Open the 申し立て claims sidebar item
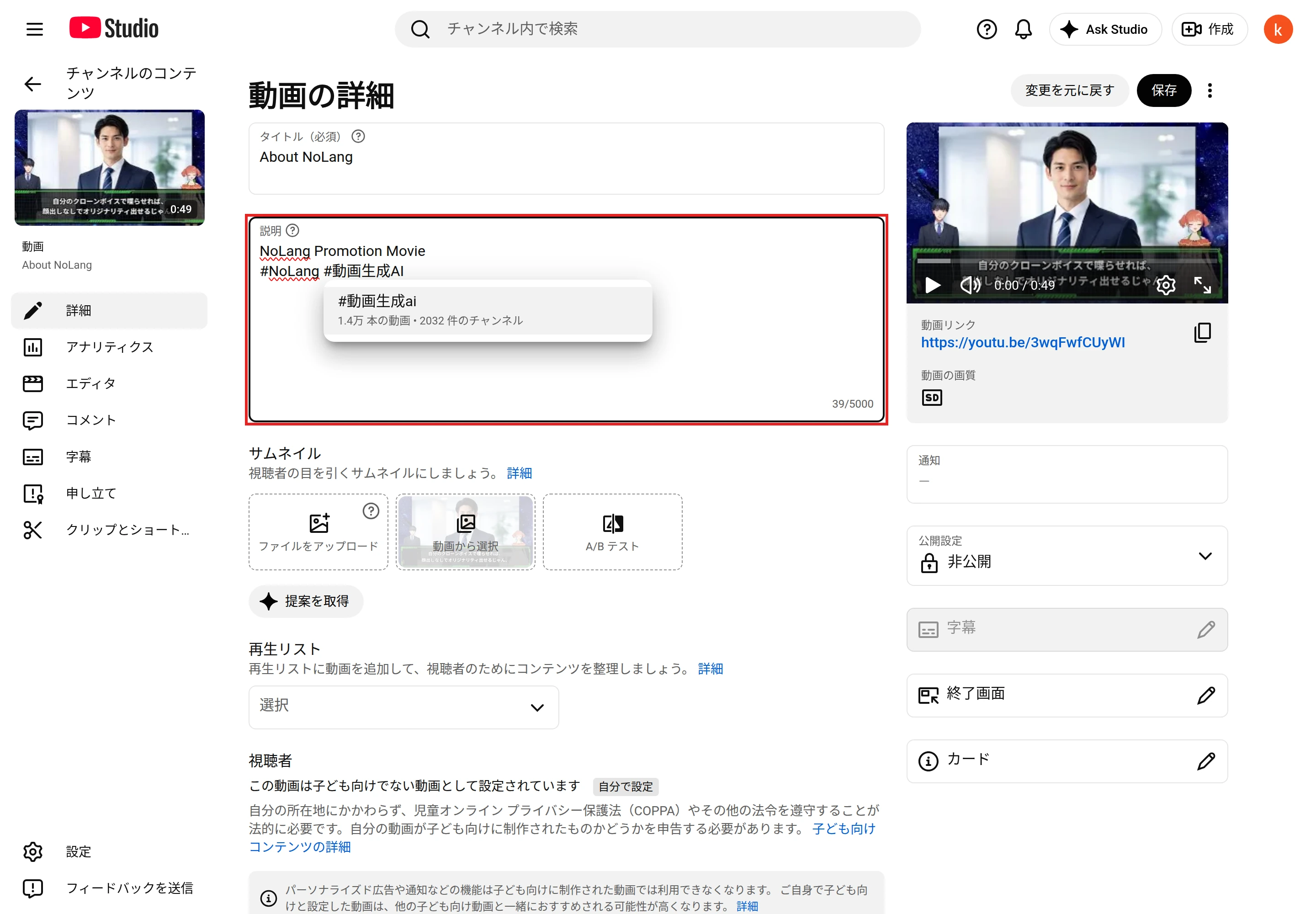Screen dimensions: 1316x914 pyautogui.click(x=109, y=494)
